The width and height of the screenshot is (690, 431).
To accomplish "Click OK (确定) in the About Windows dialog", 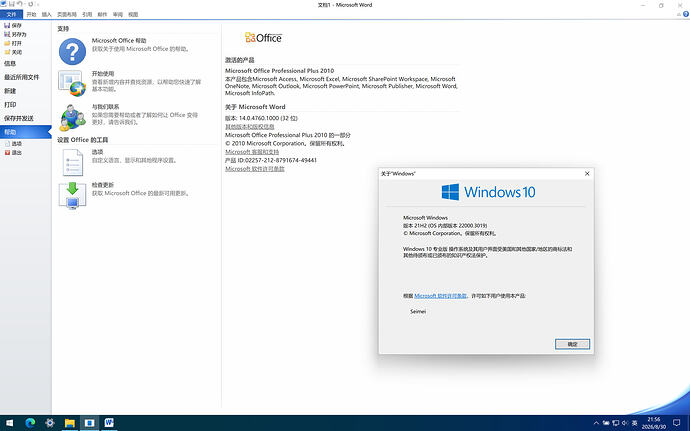I will (572, 344).
